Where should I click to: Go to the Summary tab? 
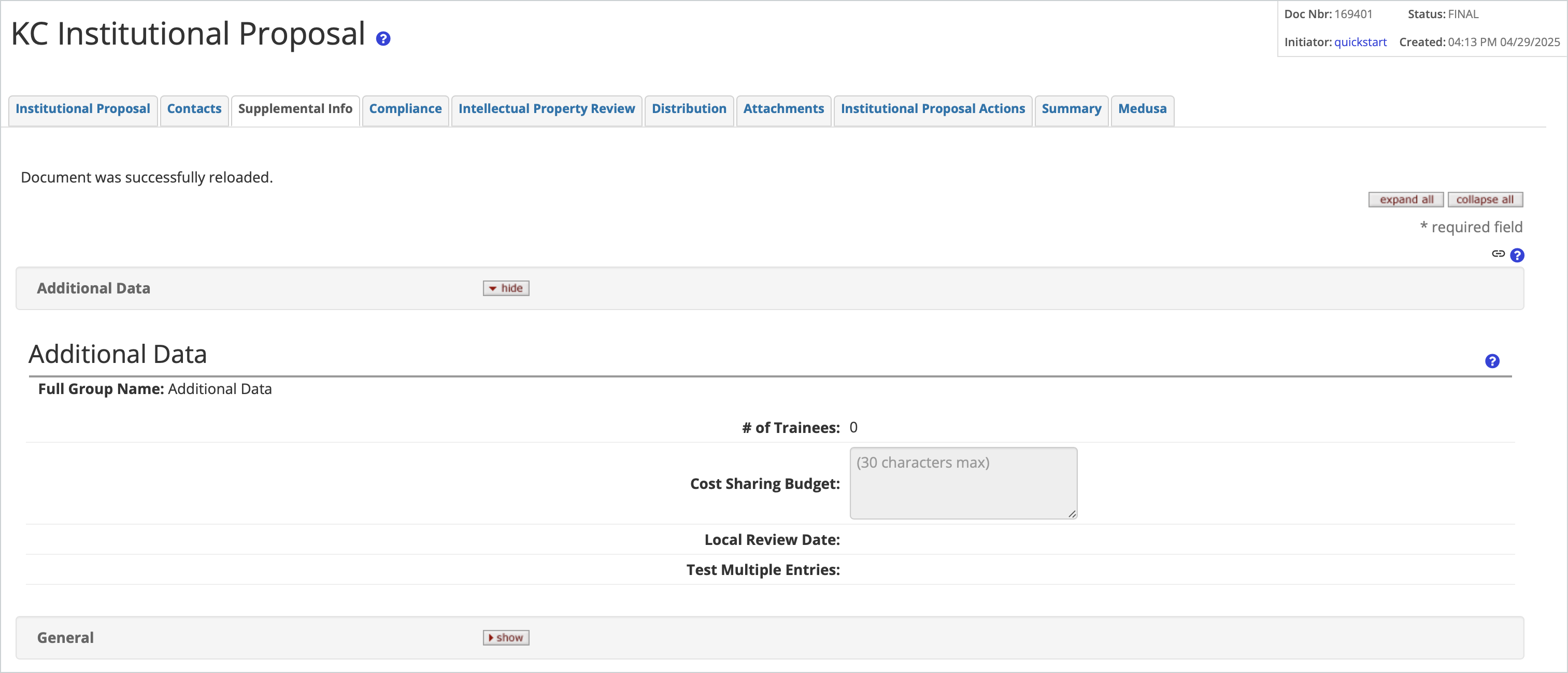pyautogui.click(x=1071, y=109)
